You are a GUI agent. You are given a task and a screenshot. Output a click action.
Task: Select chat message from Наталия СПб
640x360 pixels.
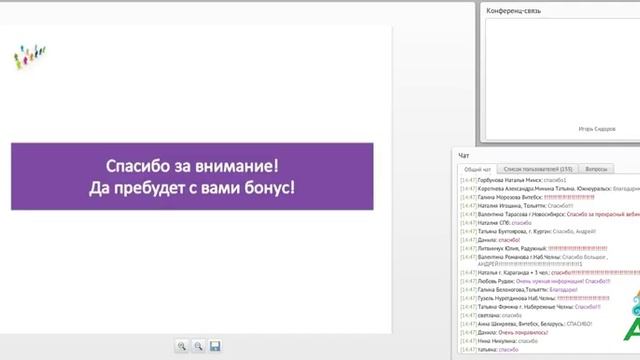496,223
